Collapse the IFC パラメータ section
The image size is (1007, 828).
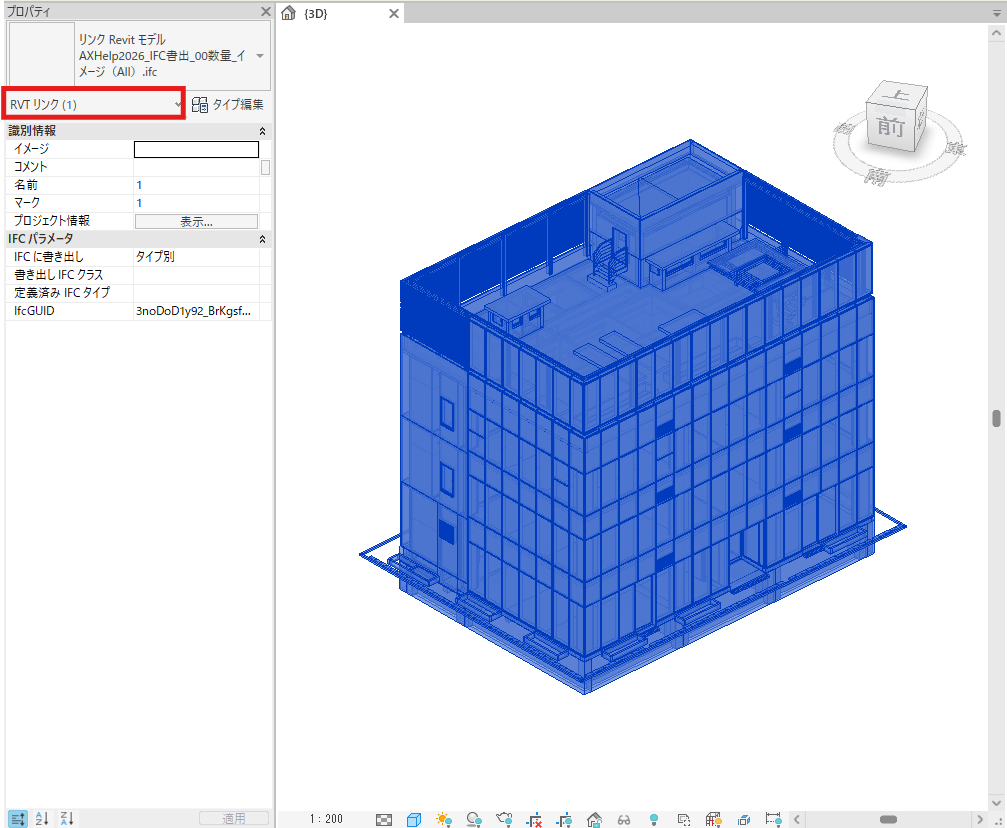(262, 239)
